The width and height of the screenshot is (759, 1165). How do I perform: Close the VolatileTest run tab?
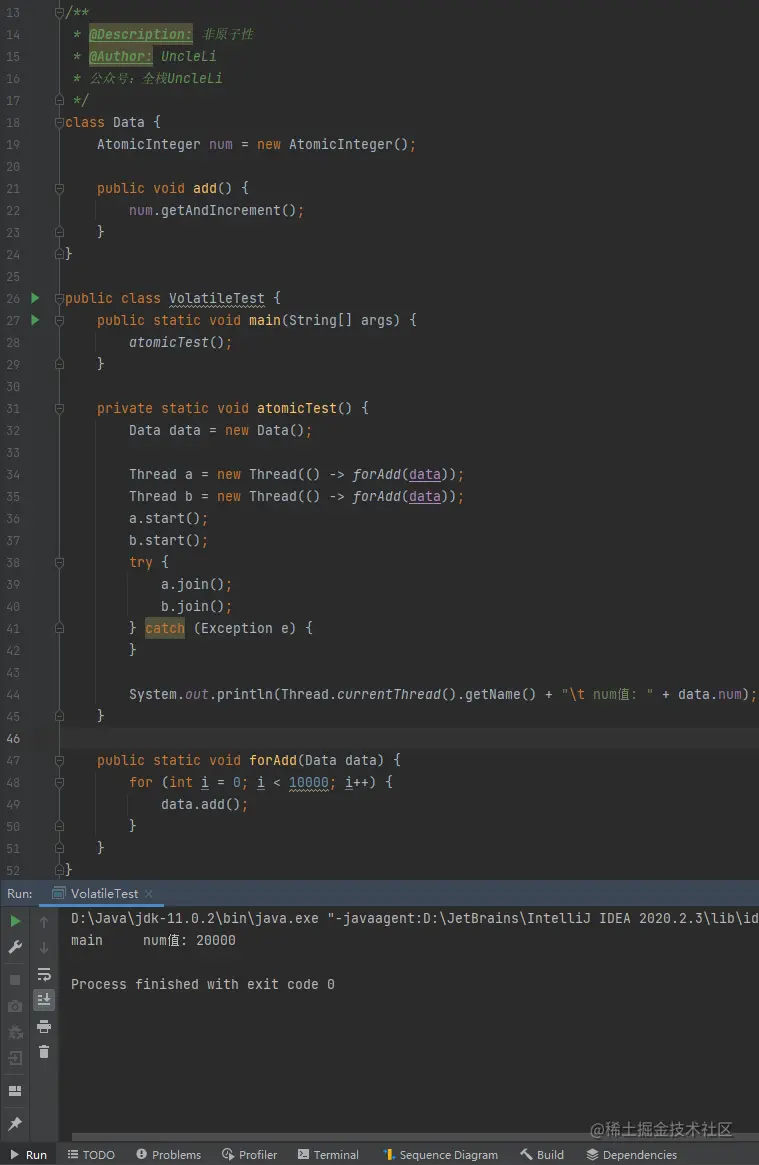pos(149,894)
